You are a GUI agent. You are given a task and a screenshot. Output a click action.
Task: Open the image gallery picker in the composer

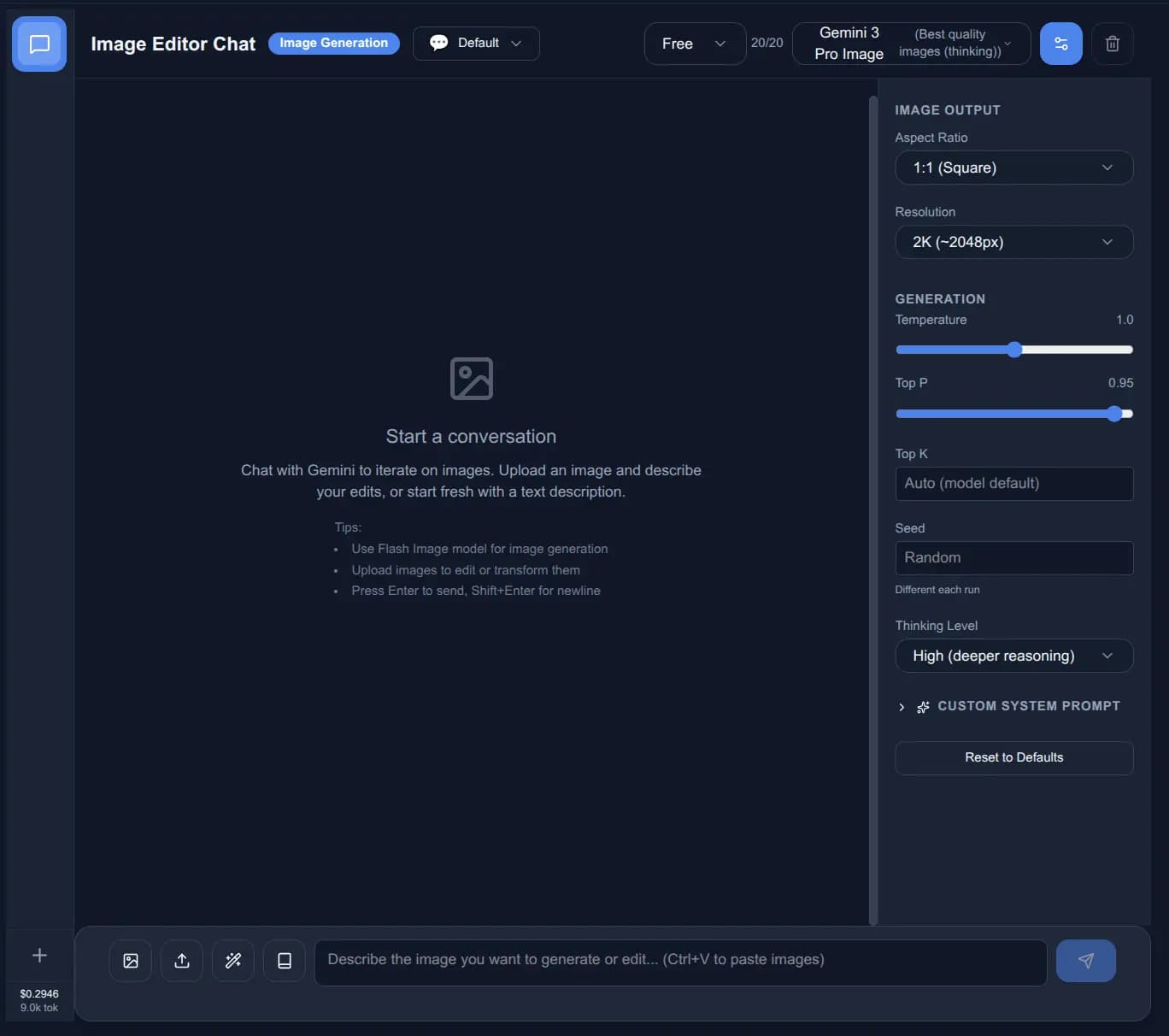tap(130, 960)
